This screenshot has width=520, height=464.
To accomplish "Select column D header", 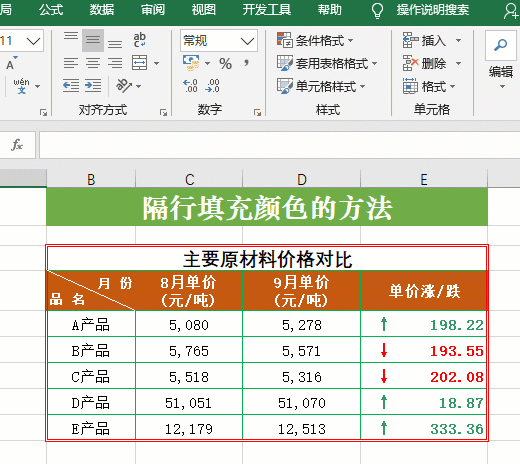I will (x=302, y=179).
